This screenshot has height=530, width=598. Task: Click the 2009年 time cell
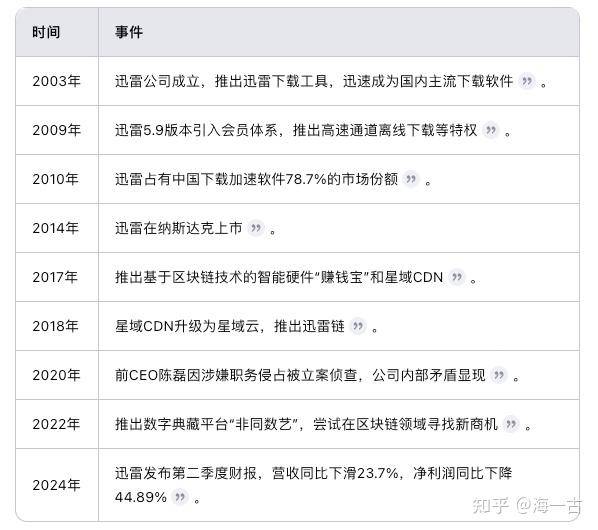[56, 130]
